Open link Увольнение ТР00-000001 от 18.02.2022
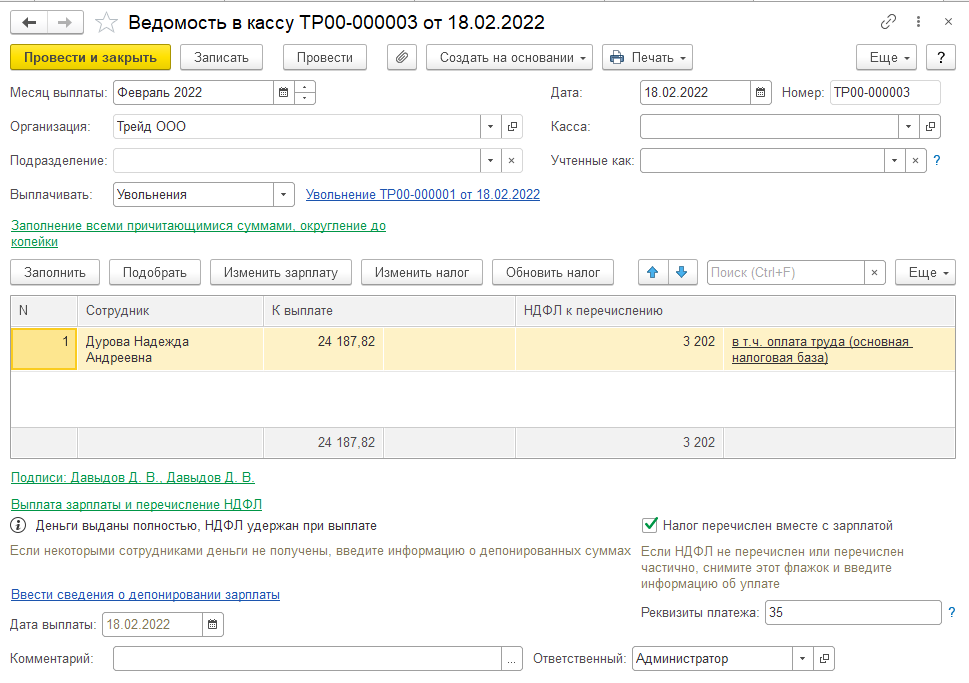This screenshot has width=969, height=683. [x=423, y=195]
